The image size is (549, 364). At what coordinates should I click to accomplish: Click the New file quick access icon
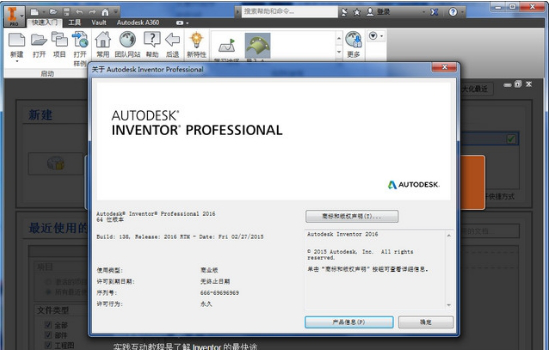point(35,12)
